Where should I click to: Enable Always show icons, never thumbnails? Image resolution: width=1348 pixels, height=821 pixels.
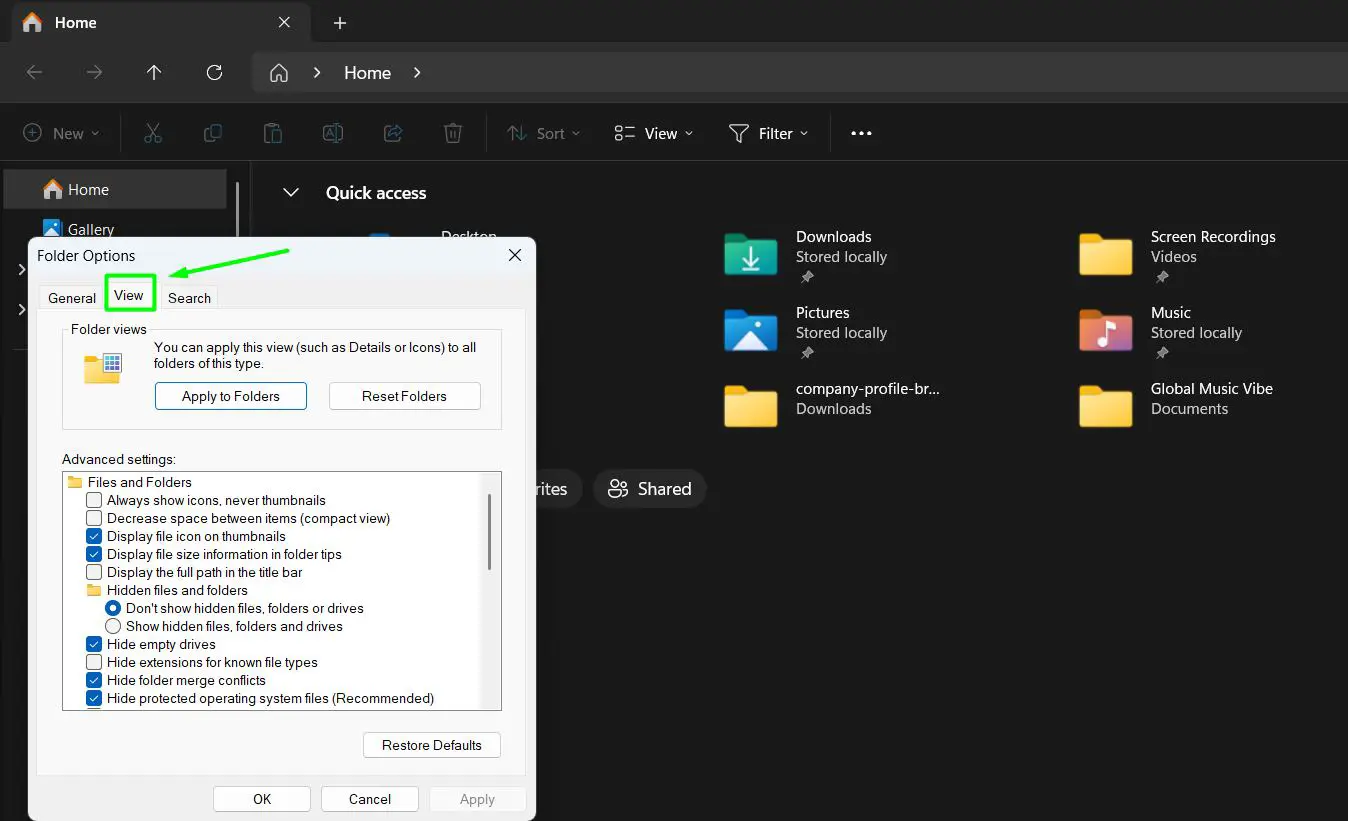pos(94,500)
